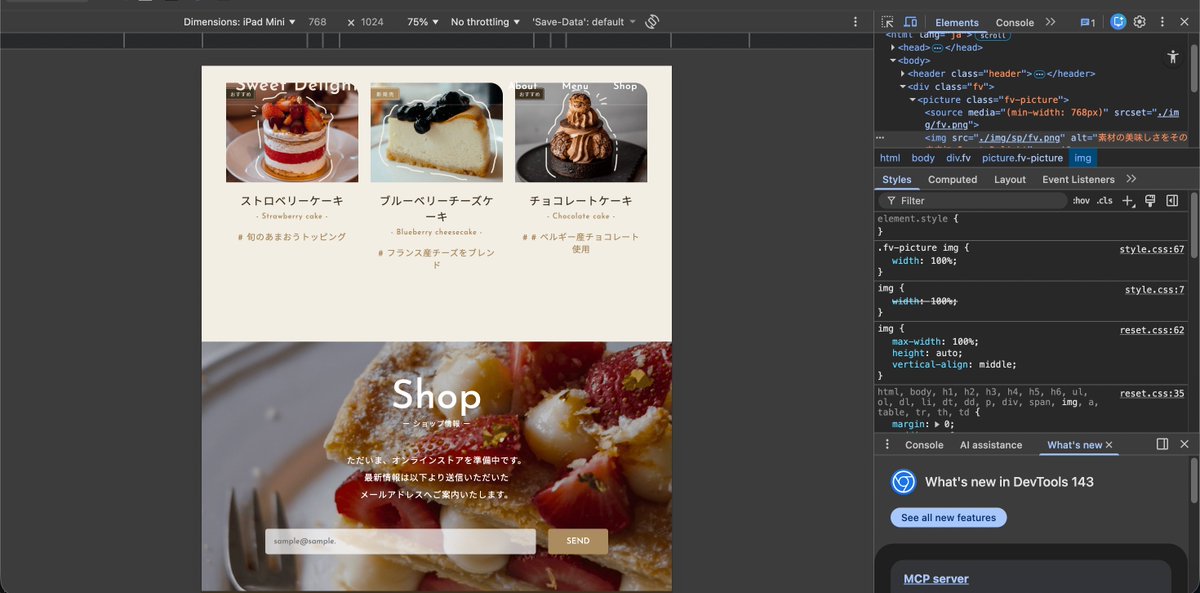
Task: Open the 75% zoom dropdown
Action: [x=422, y=22]
